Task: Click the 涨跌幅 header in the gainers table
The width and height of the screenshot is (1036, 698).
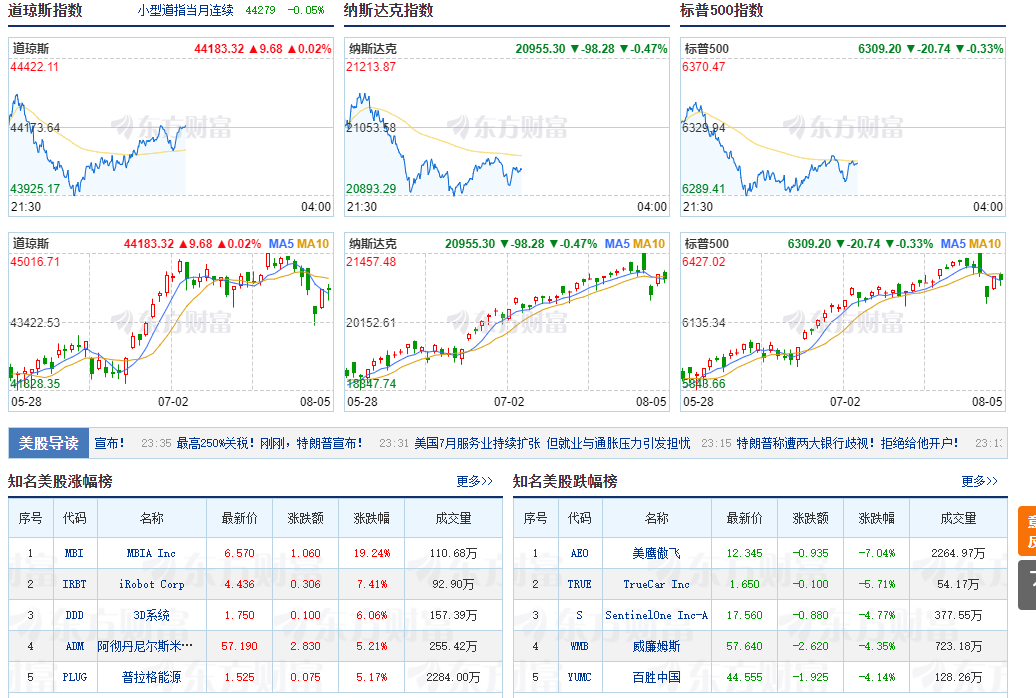Action: click(371, 518)
